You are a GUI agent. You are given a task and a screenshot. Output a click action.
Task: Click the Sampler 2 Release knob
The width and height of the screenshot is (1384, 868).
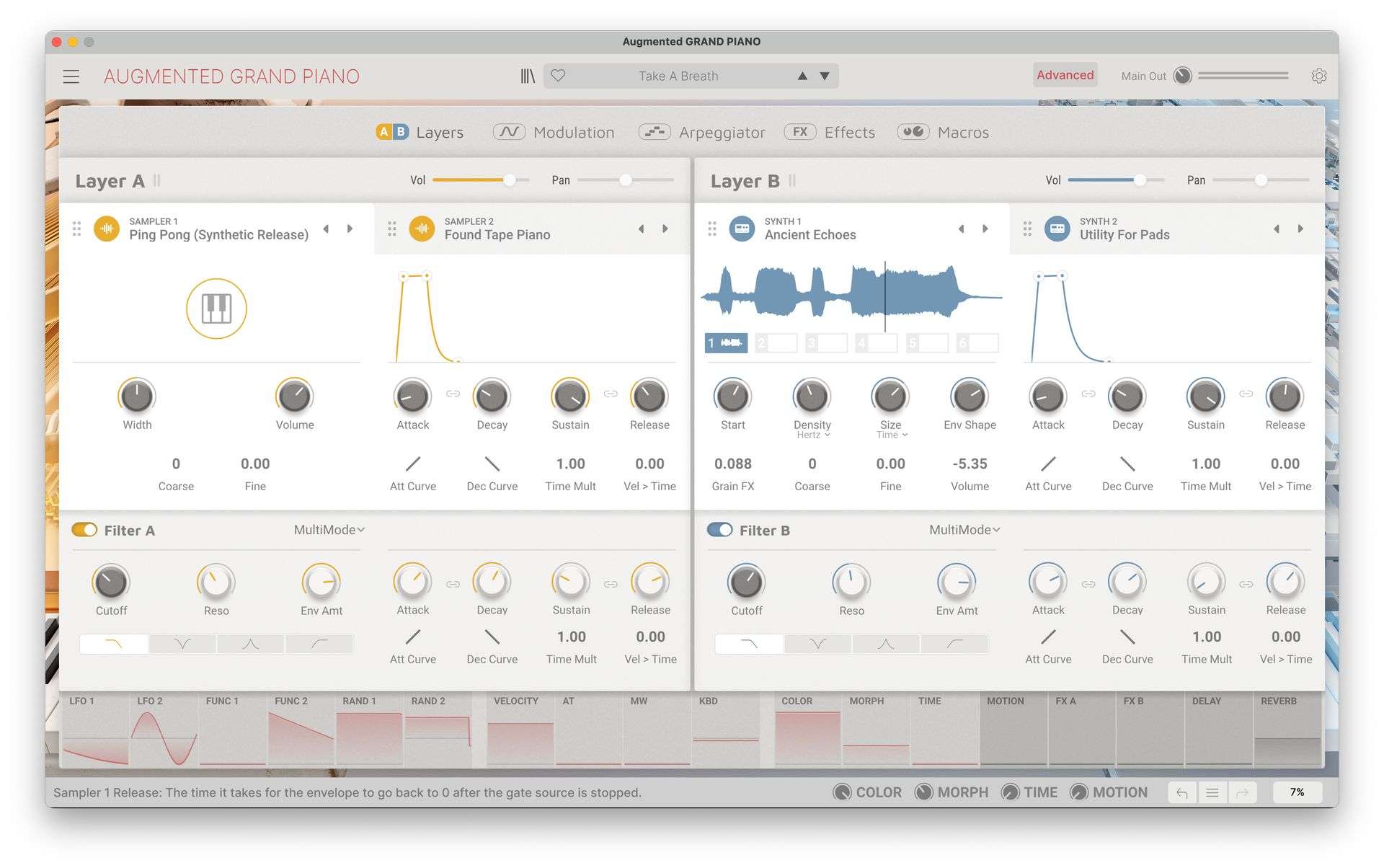coord(649,396)
